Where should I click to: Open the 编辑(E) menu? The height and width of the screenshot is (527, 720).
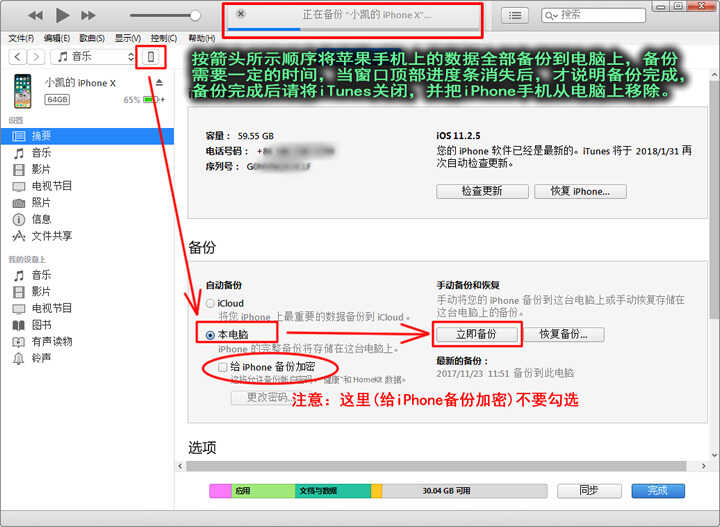[x=56, y=38]
